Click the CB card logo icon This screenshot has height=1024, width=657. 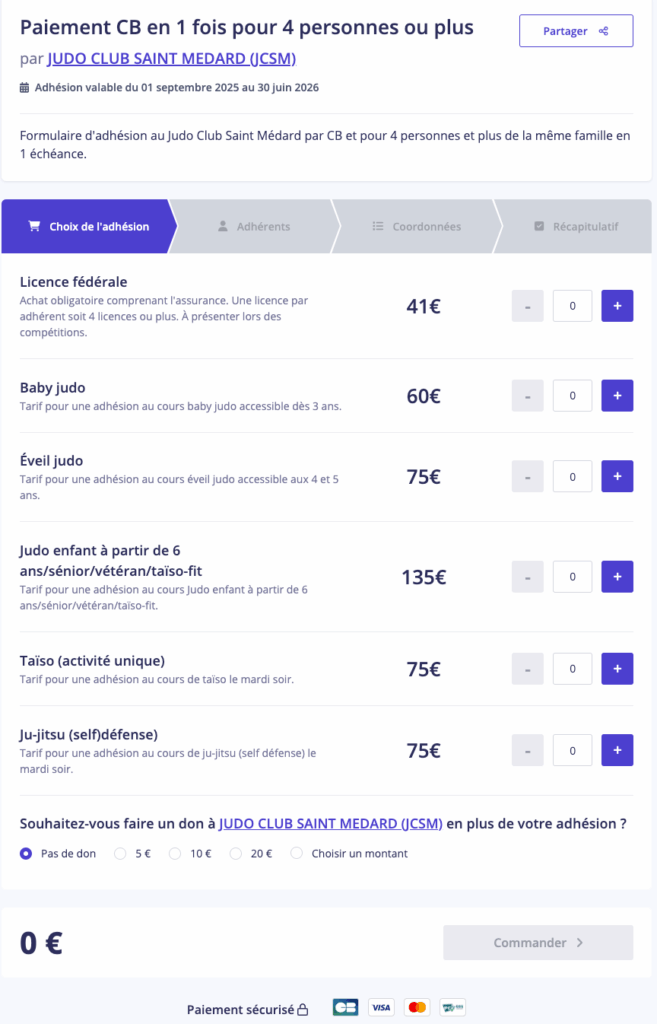(x=346, y=1007)
